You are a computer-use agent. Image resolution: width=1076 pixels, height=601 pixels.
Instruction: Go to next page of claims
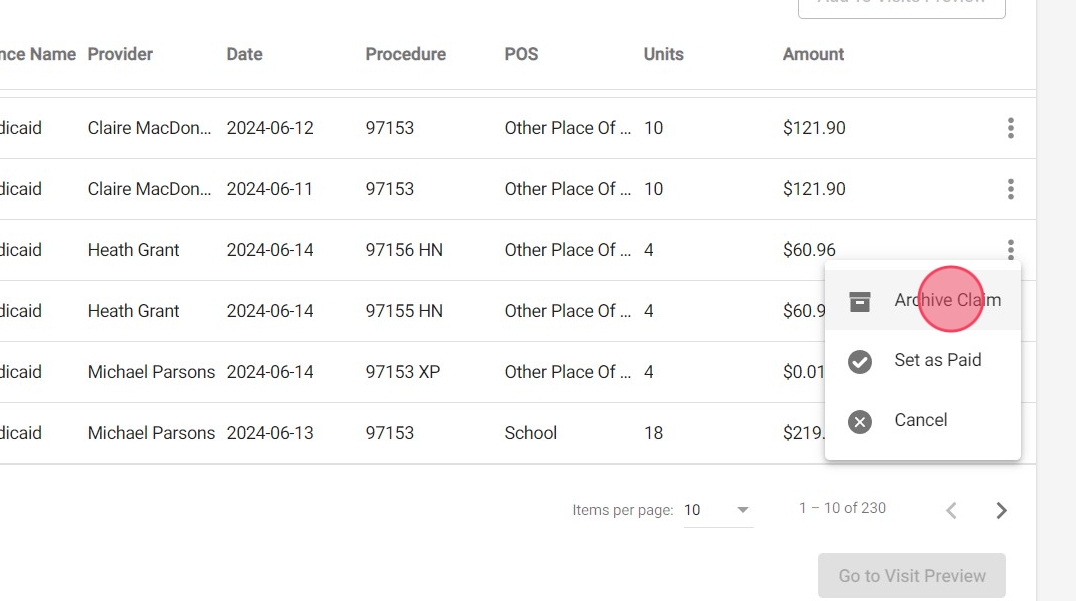[1001, 510]
